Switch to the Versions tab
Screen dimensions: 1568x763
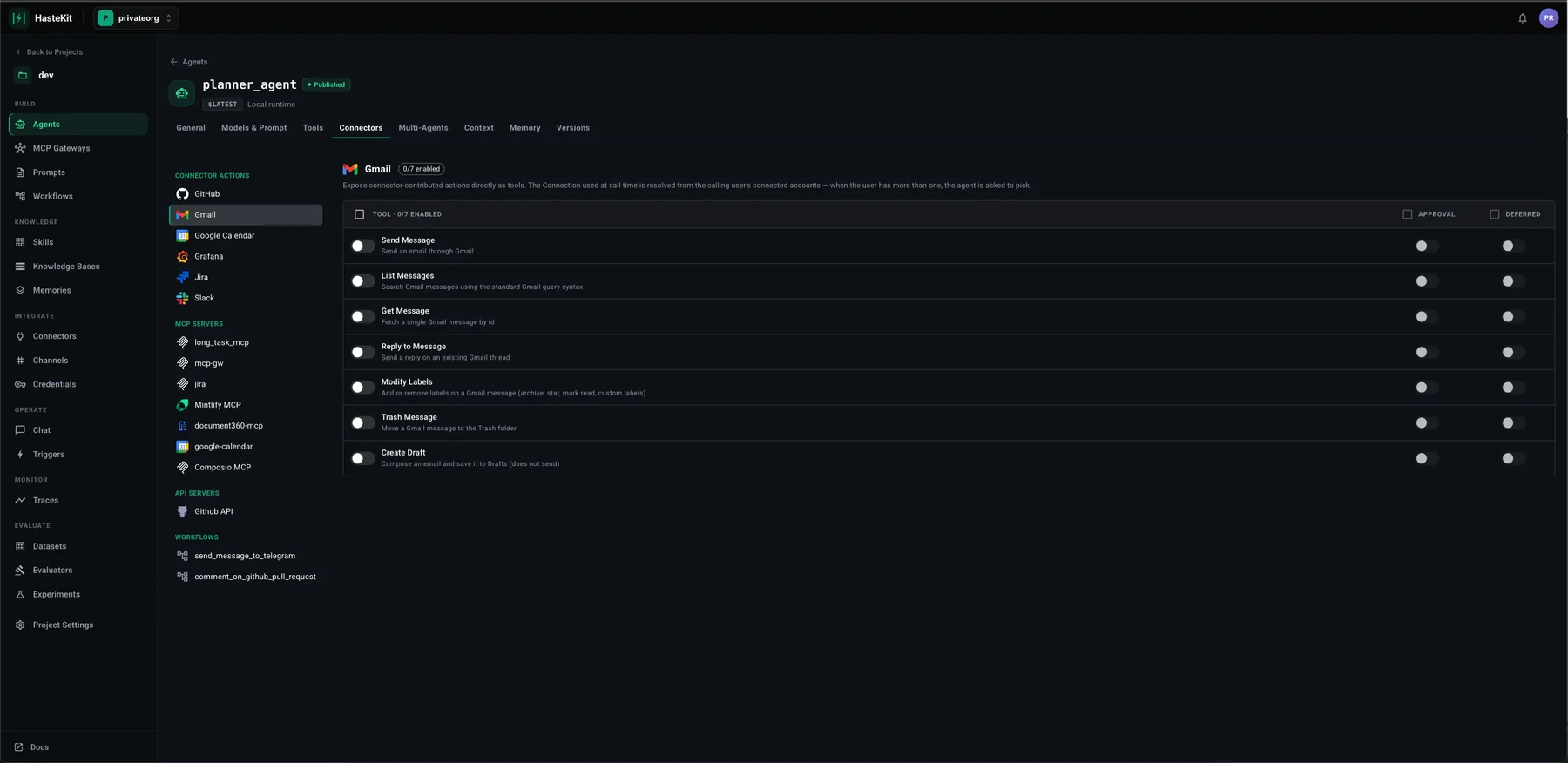[x=572, y=128]
